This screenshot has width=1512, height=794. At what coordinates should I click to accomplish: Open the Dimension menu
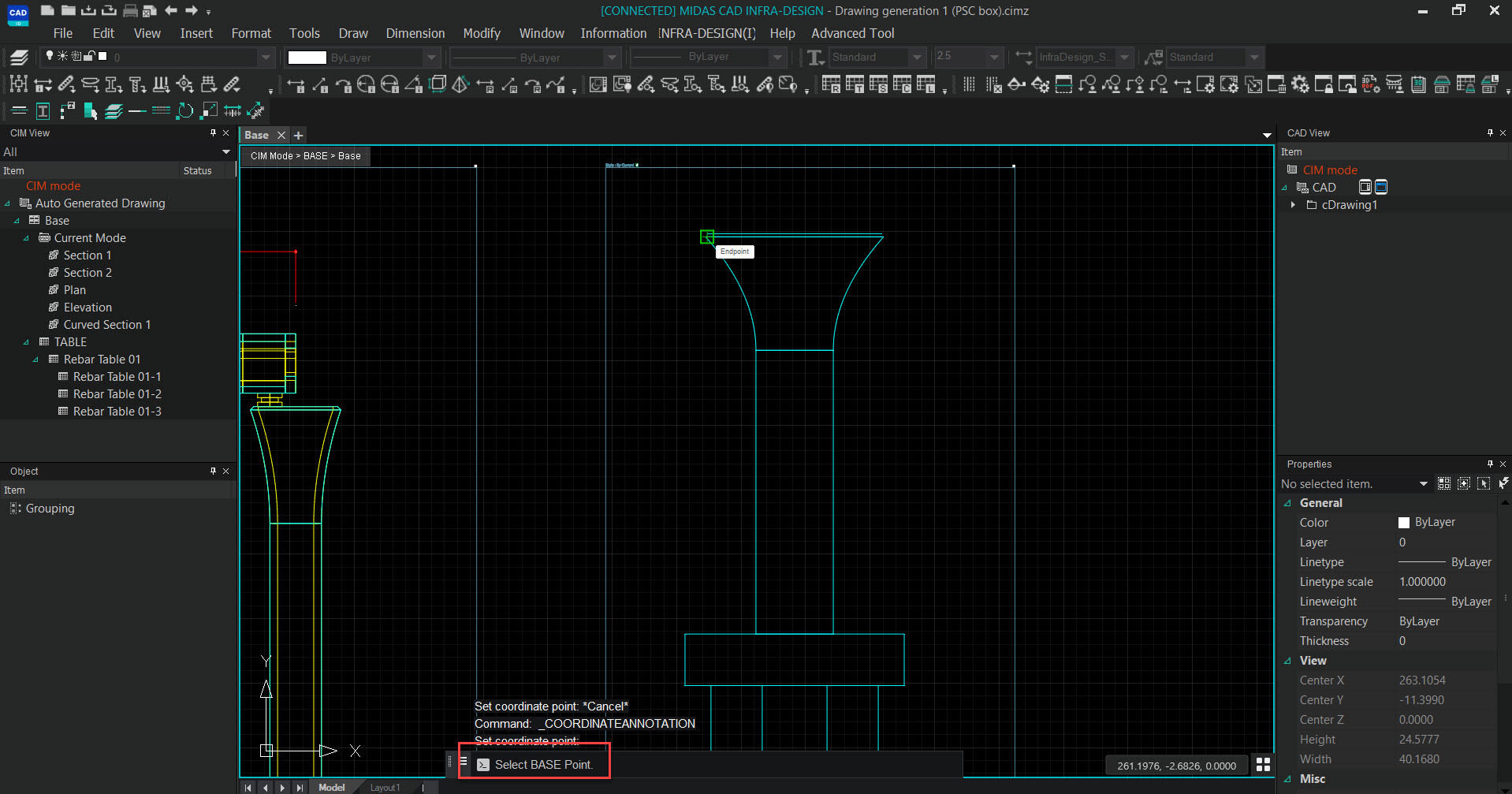[415, 33]
